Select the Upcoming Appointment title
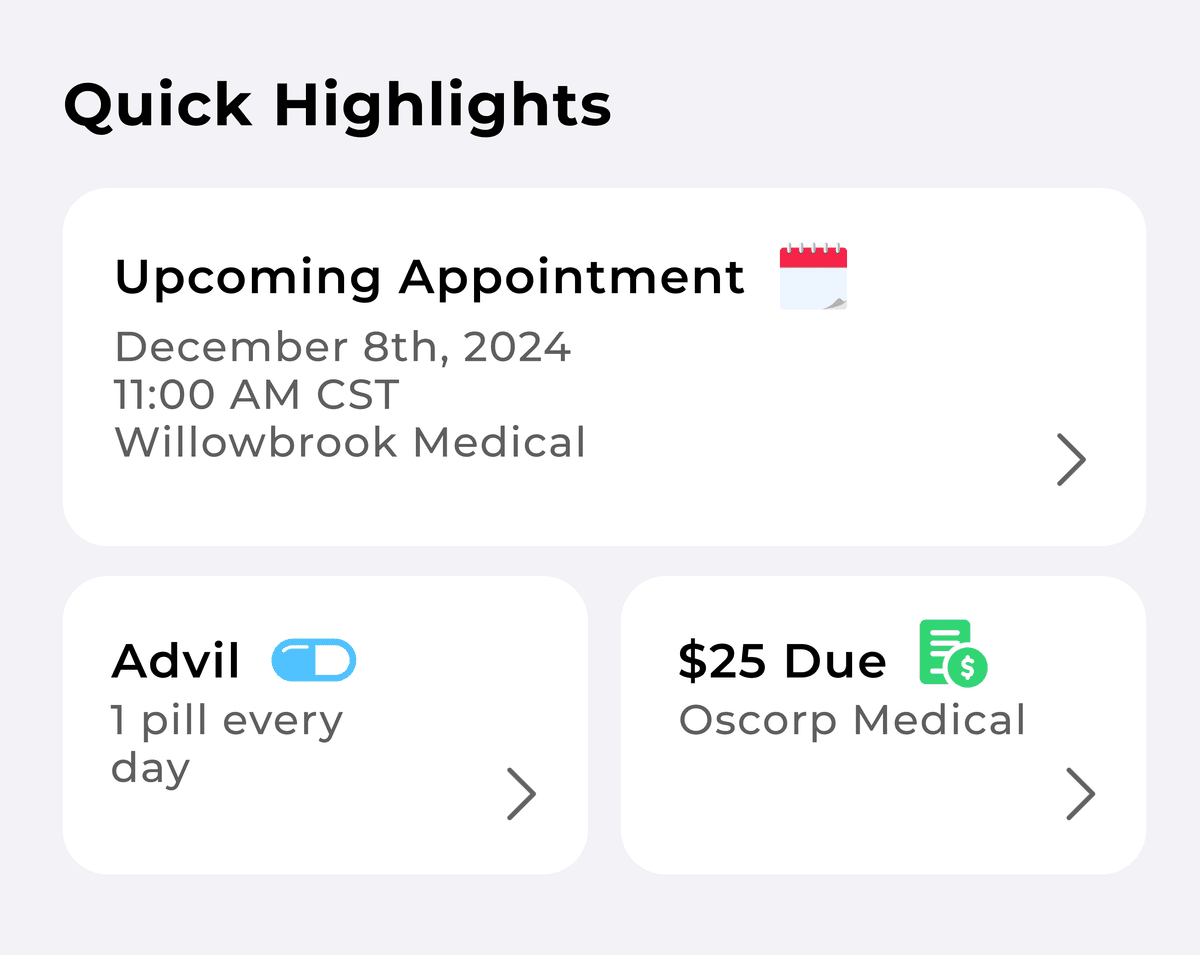The width and height of the screenshot is (1200, 955). 430,277
